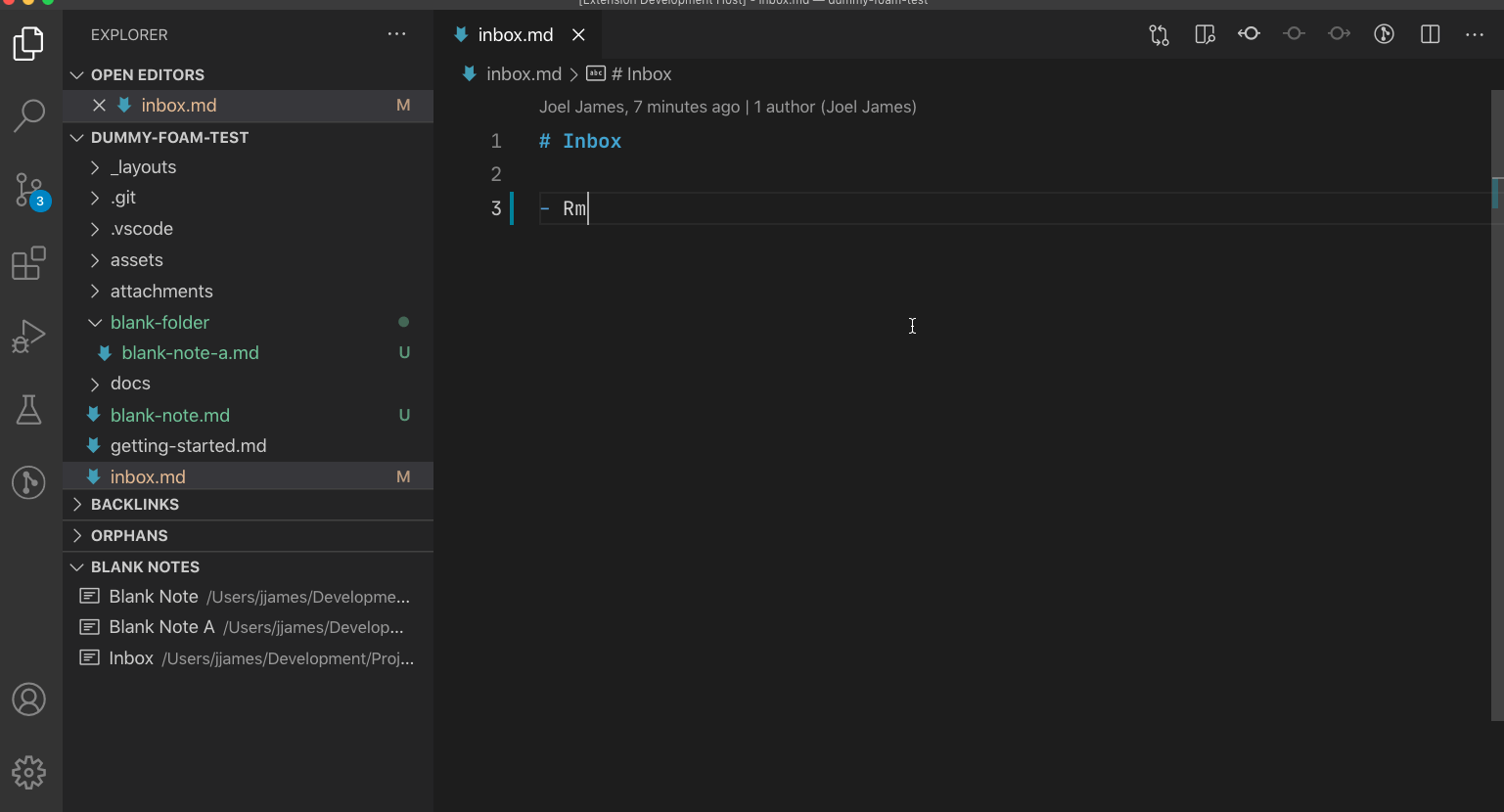
Task: Expand the assets folder
Action: [x=249, y=260]
